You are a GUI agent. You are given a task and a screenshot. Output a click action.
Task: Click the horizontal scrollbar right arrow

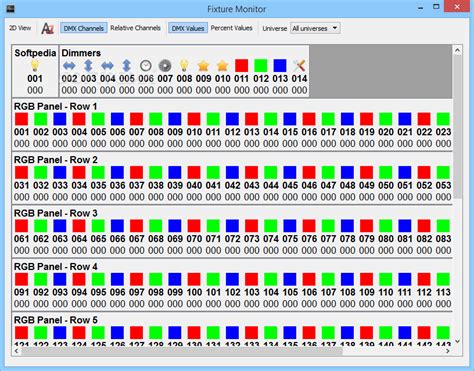448,351
